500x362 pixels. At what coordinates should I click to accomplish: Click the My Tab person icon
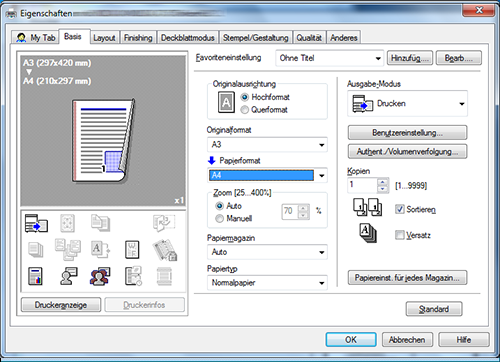[x=21, y=37]
